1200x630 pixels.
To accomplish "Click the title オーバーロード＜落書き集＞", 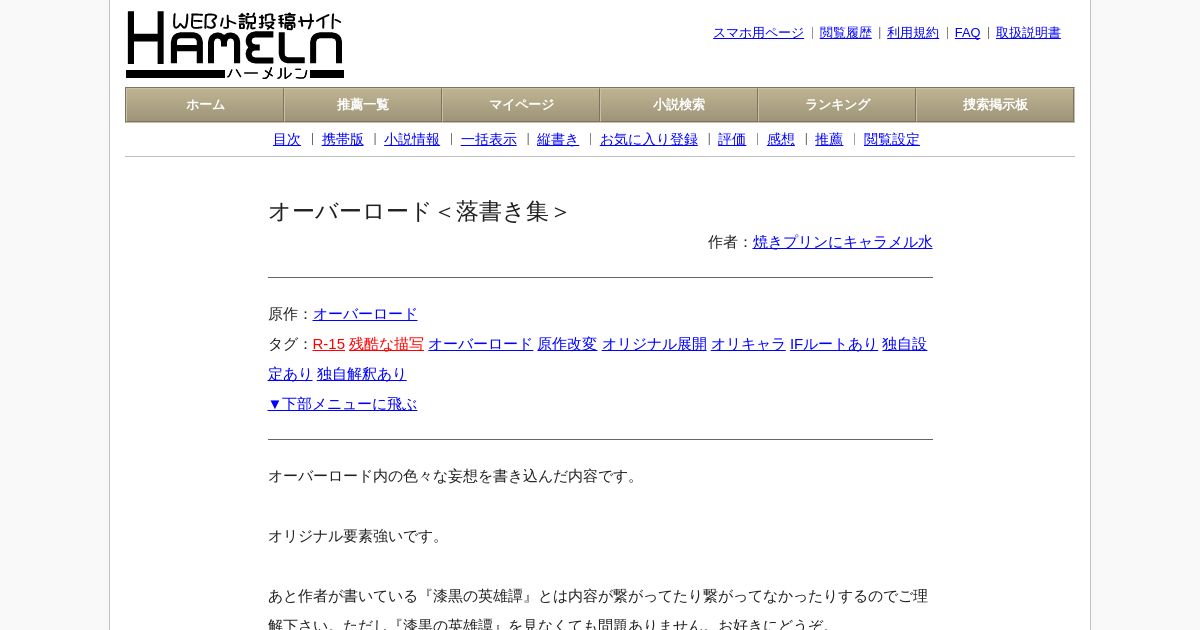I will coord(418,212).
